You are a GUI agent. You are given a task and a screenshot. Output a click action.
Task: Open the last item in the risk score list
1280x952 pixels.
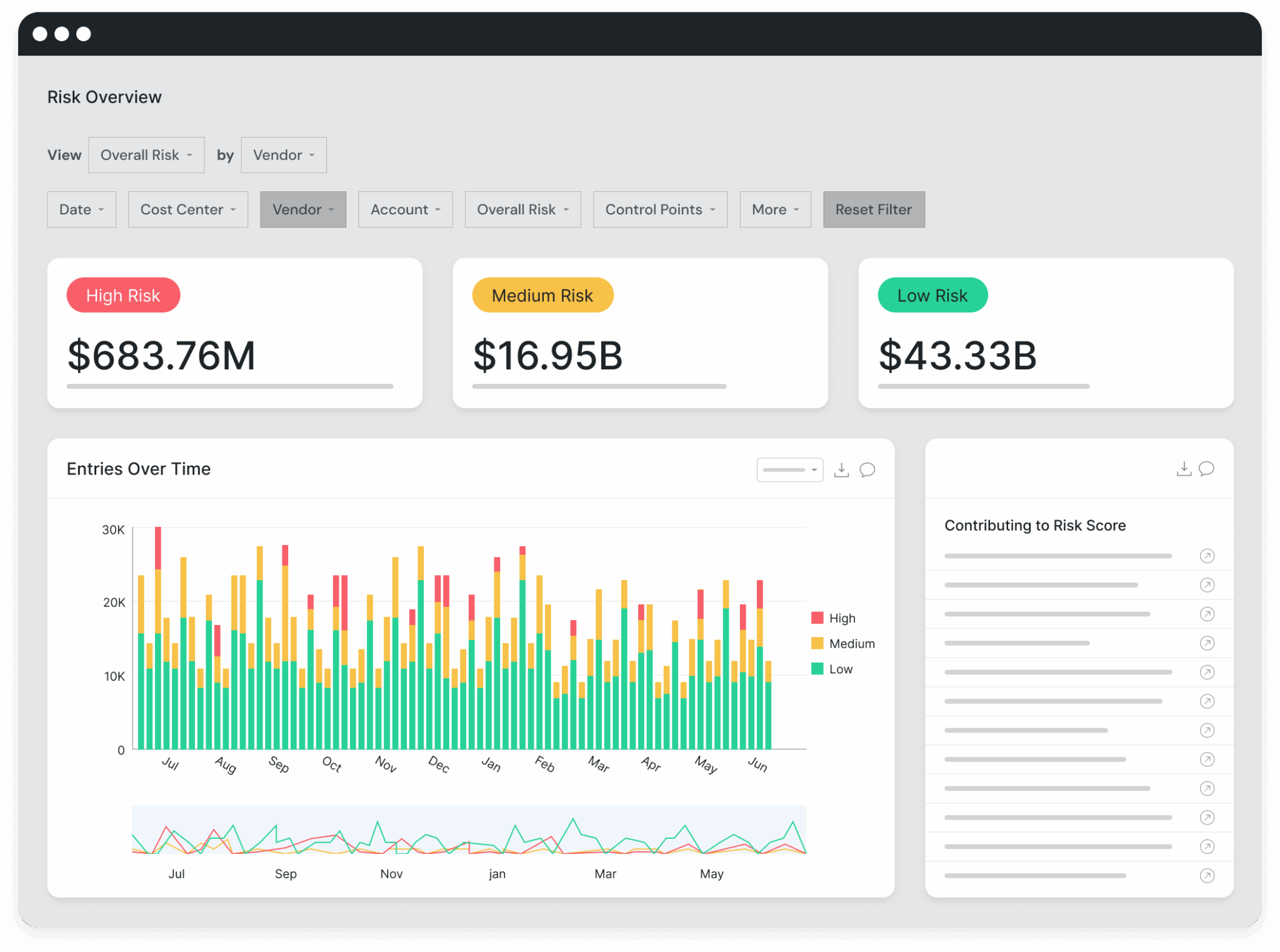pyautogui.click(x=1207, y=875)
